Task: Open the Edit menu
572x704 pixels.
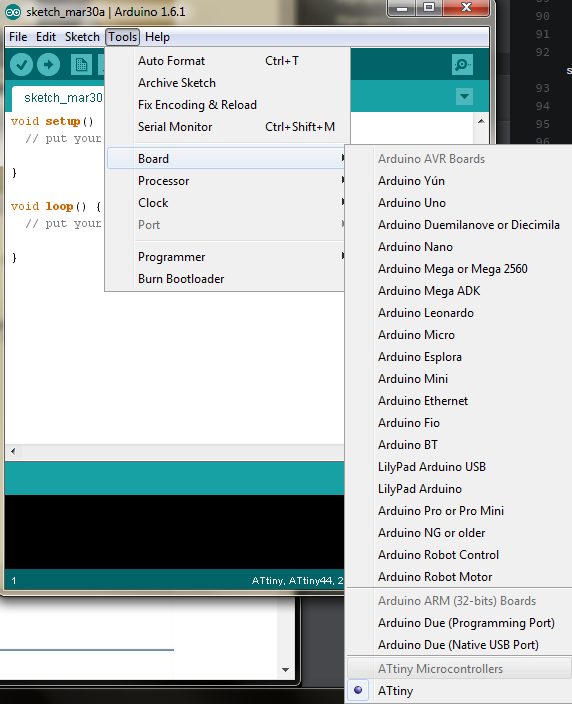Action: 46,37
